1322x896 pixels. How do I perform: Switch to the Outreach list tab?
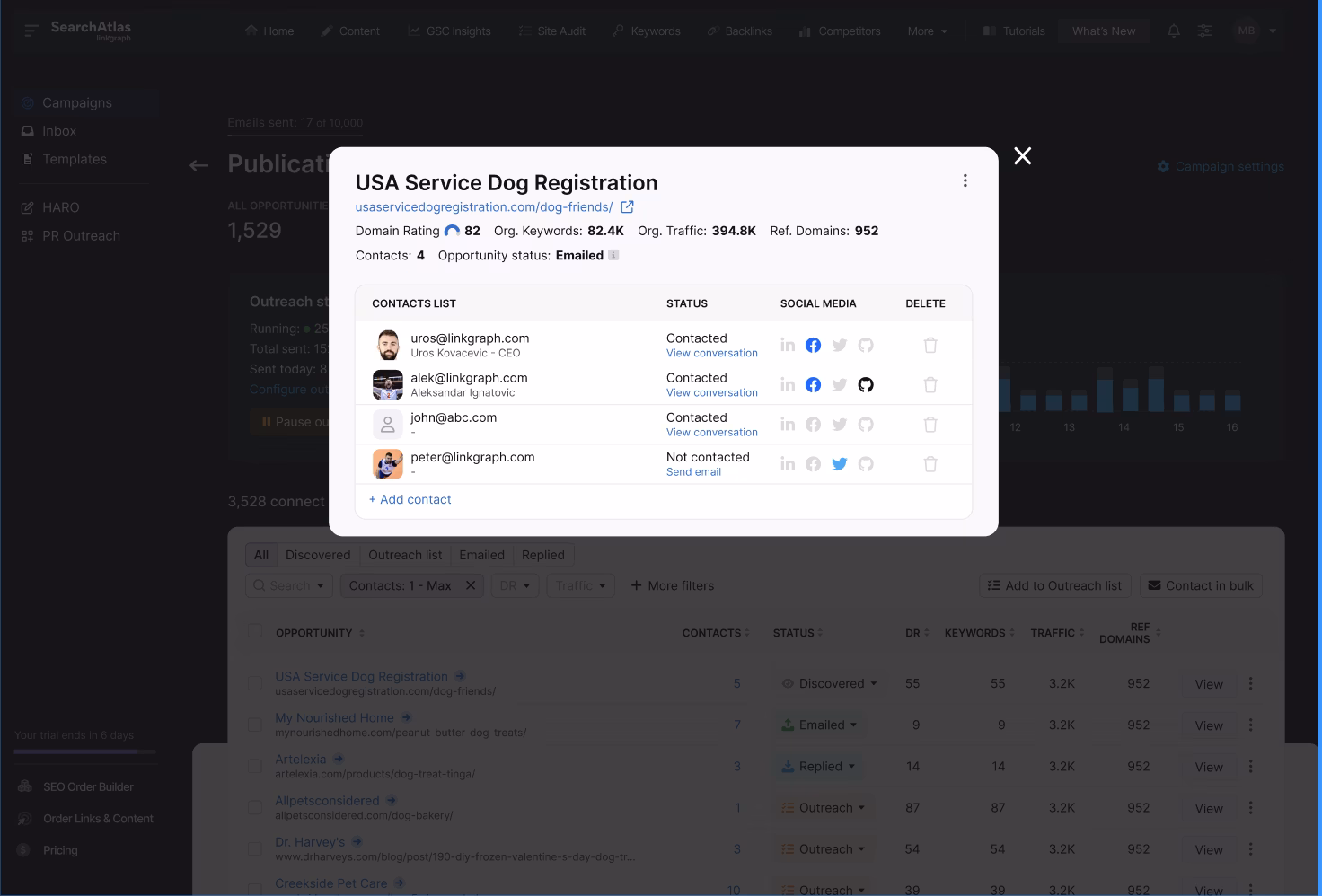(405, 555)
